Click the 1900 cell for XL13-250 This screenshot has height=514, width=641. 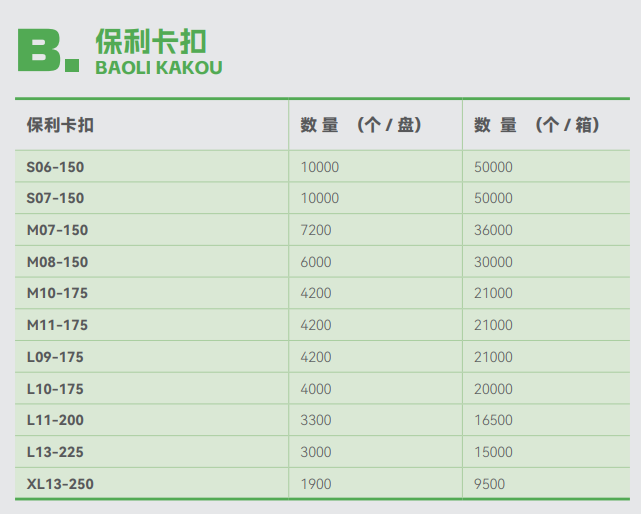[316, 484]
